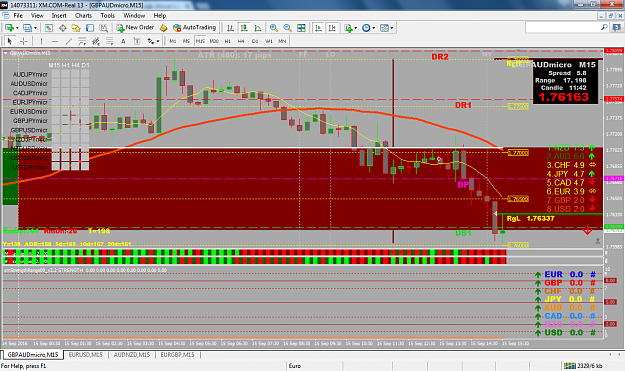Launch the Strategy Tester icon

(104, 28)
